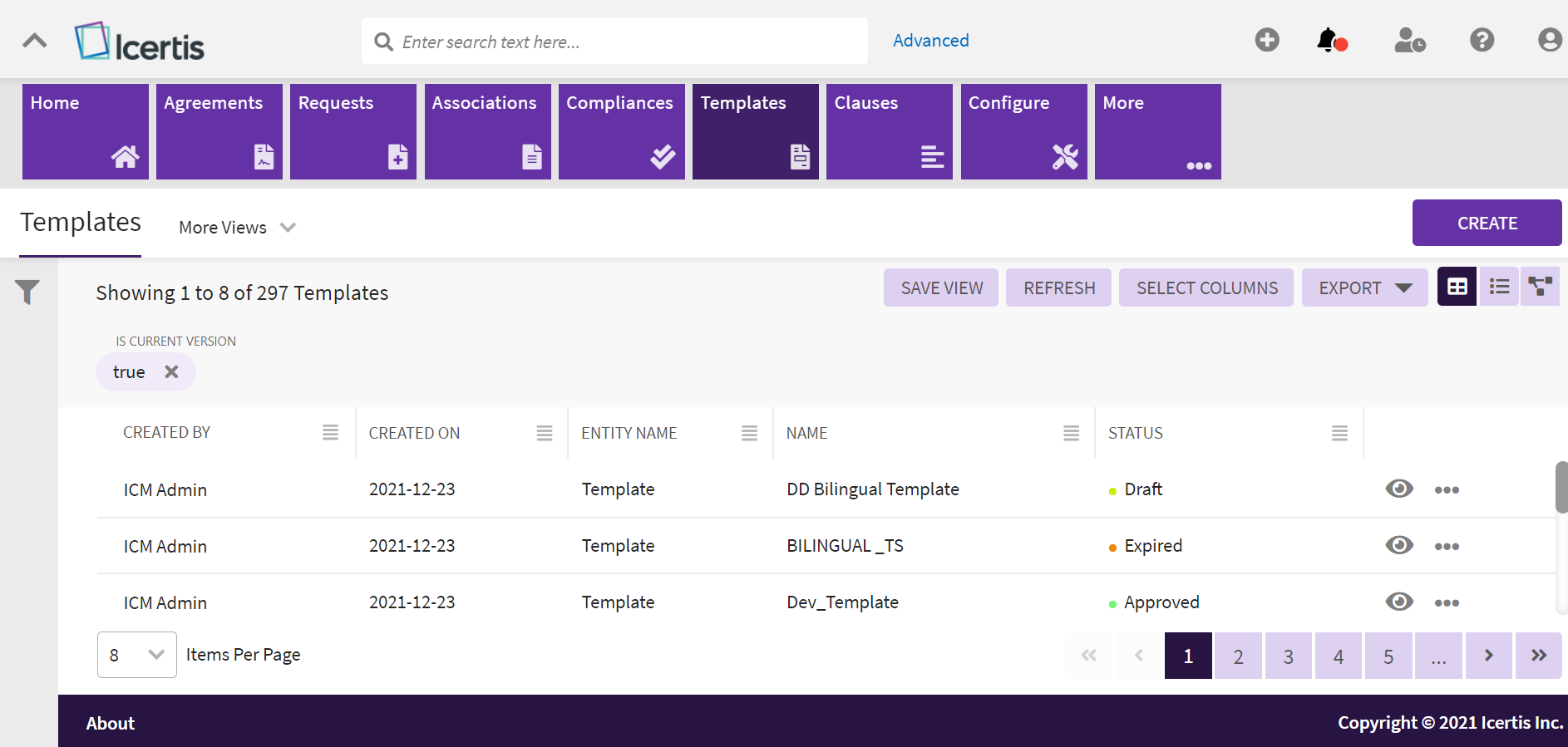Open the Agreements navigation tile
The width and height of the screenshot is (1568, 747).
pos(219,131)
